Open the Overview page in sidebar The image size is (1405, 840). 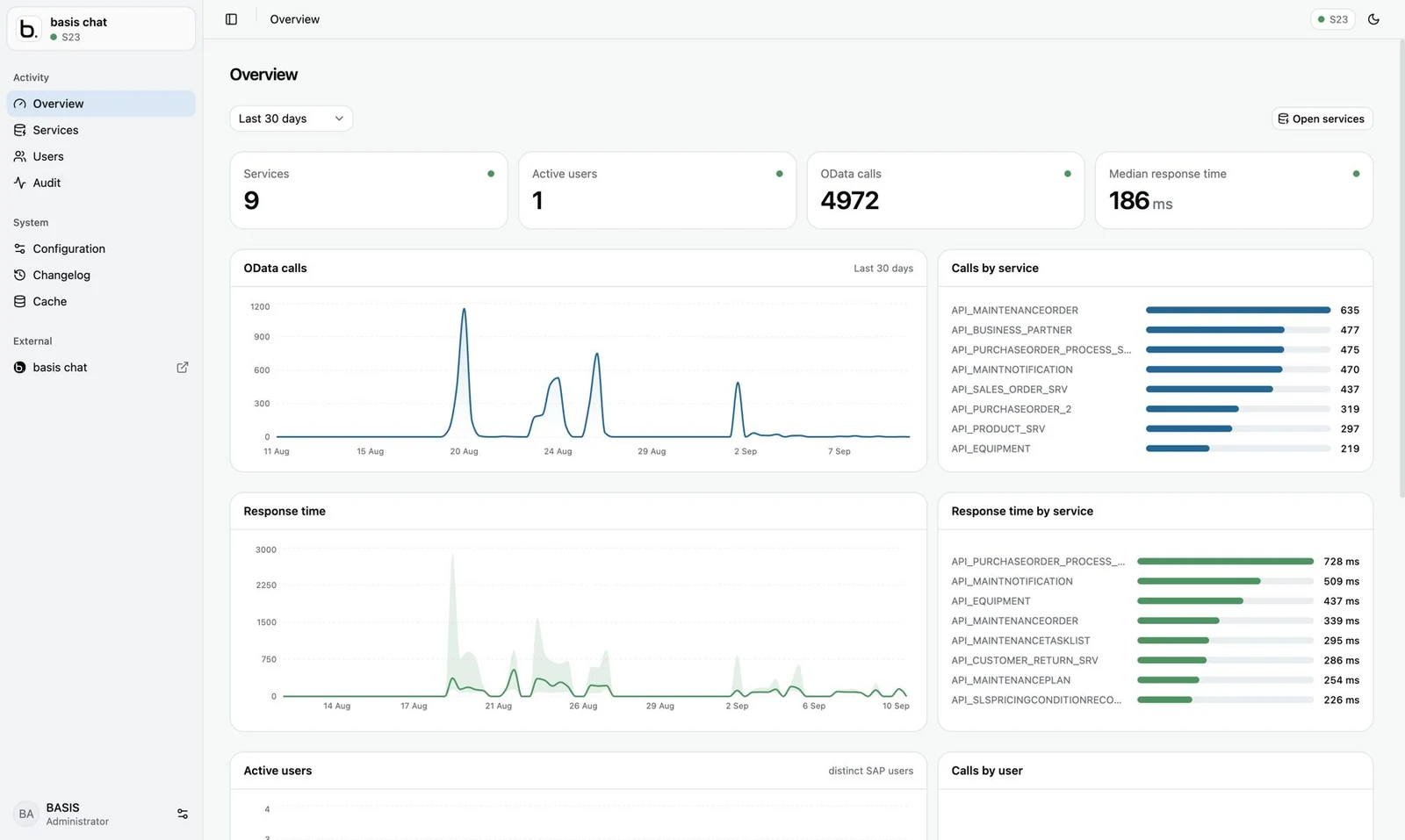pos(101,104)
